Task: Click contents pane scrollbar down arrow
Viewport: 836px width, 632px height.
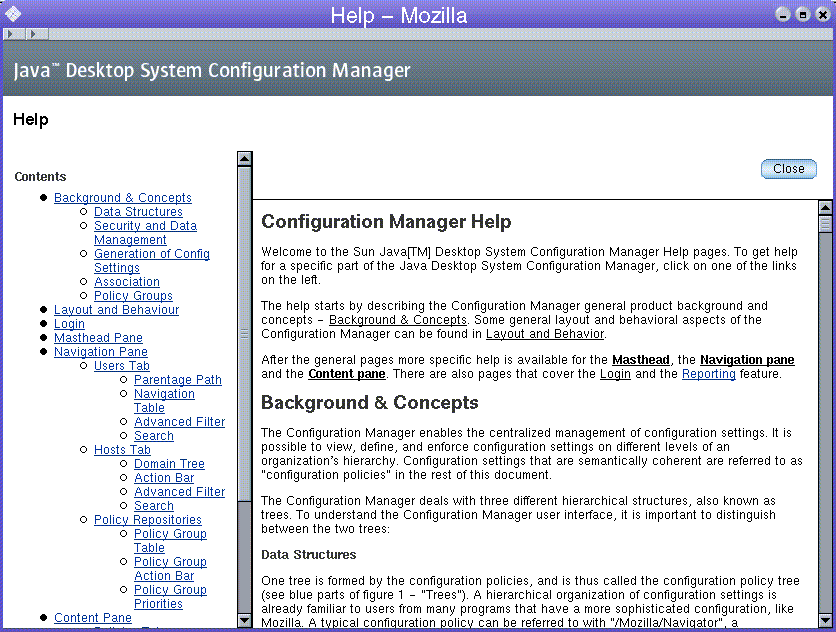Action: click(x=245, y=620)
